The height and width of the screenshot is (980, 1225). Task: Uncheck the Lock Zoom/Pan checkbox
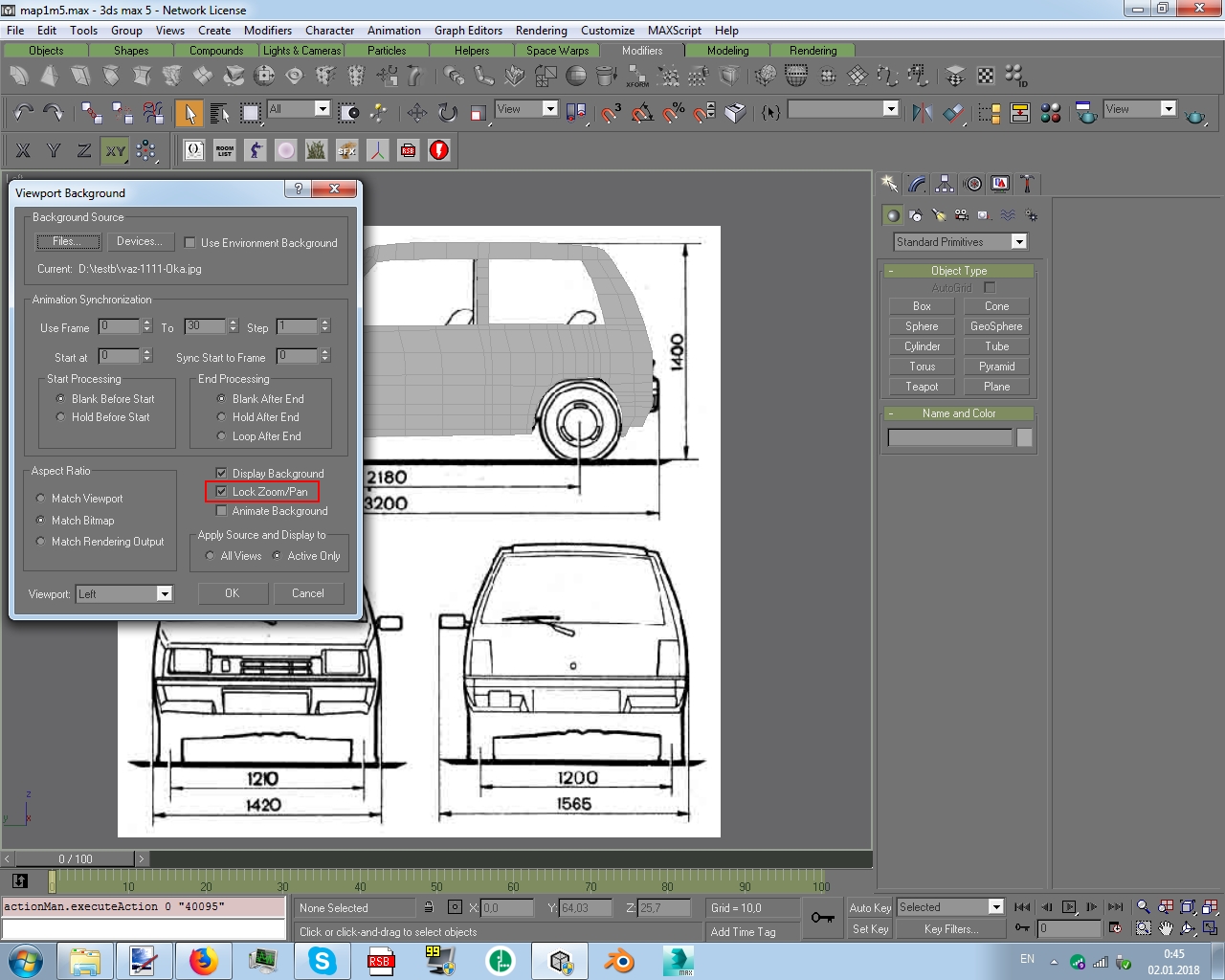(221, 492)
